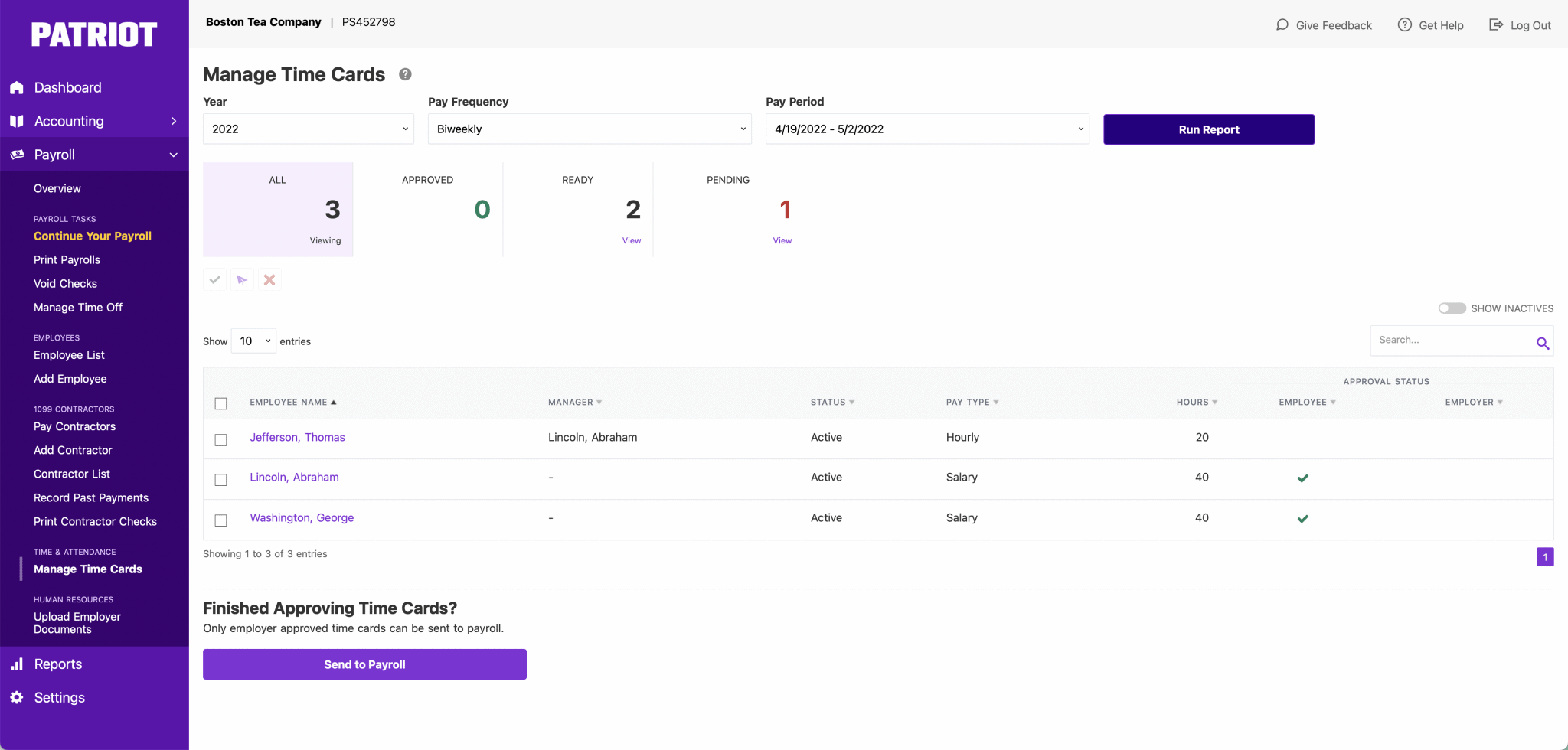Click the paper plane send reminder icon
This screenshot has height=750, width=1568.
tap(242, 279)
